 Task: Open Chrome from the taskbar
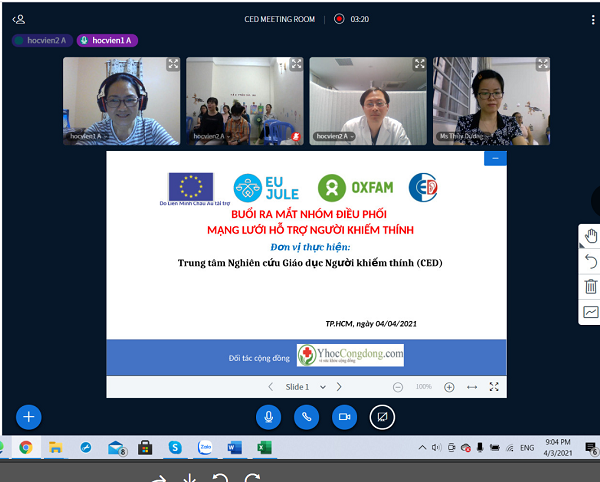26,447
